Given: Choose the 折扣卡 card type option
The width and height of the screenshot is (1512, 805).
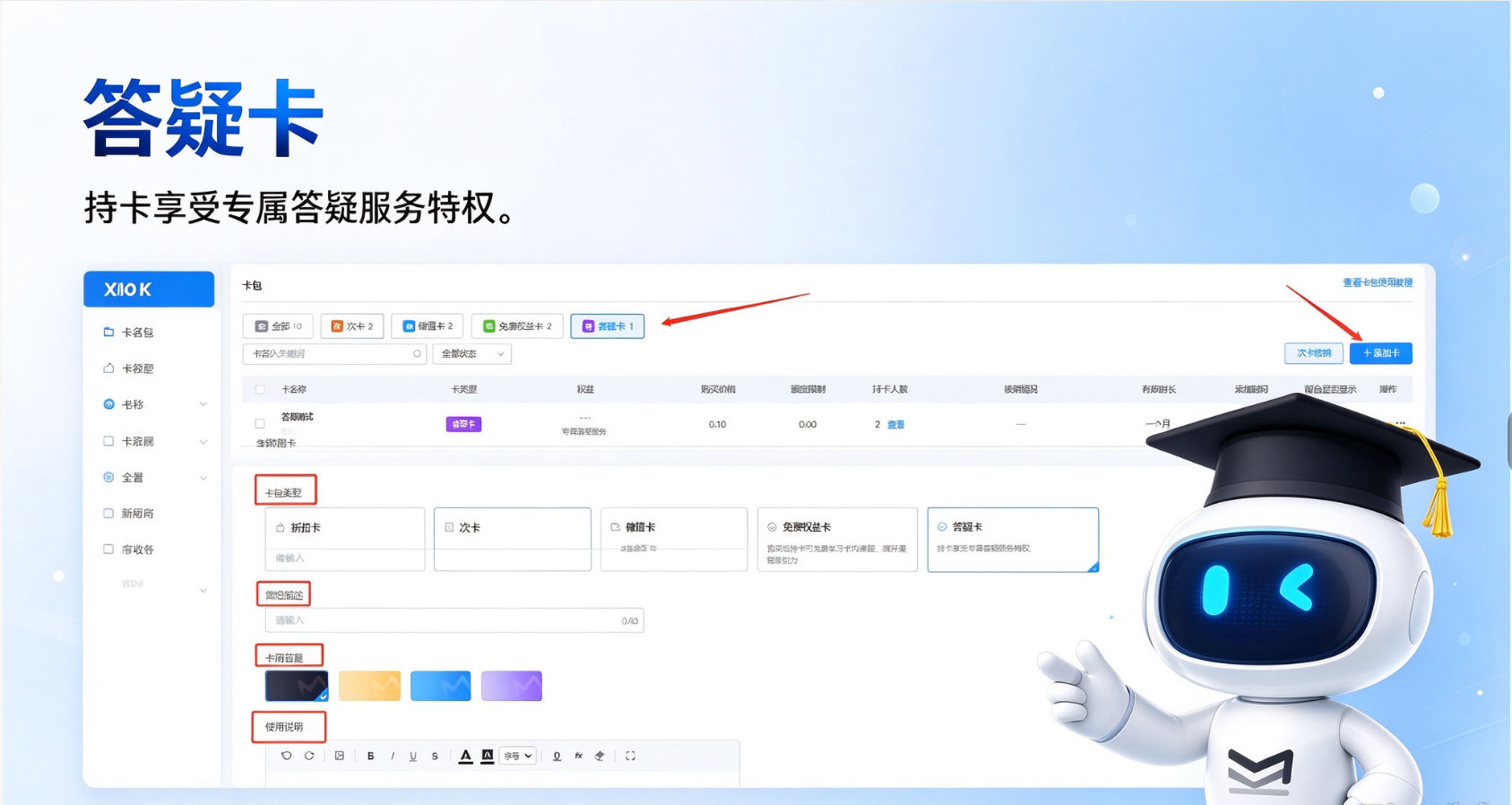Looking at the screenshot, I should point(344,540).
